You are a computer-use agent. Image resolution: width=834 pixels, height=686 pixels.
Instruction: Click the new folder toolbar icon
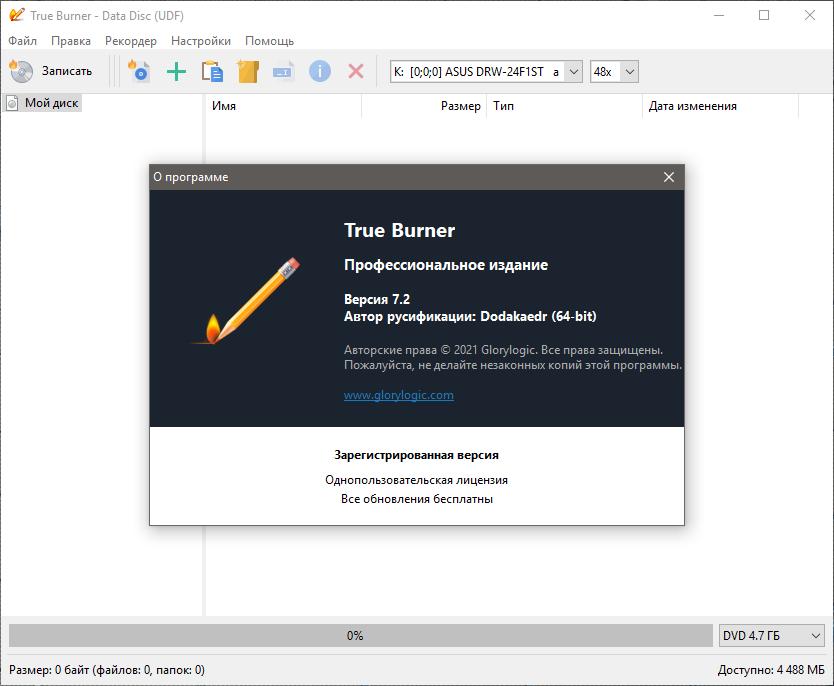click(247, 71)
